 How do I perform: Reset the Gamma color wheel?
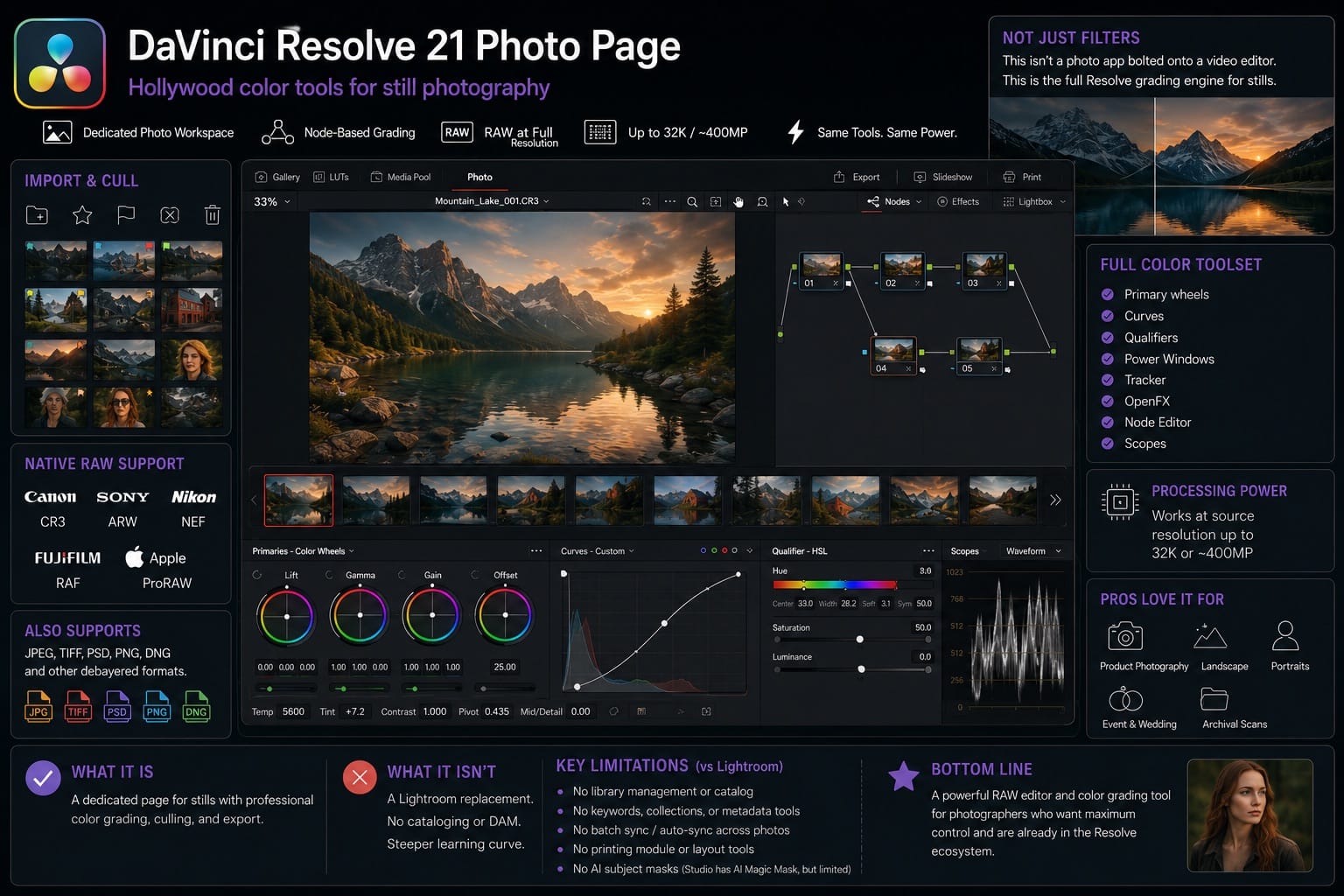pyautogui.click(x=329, y=575)
